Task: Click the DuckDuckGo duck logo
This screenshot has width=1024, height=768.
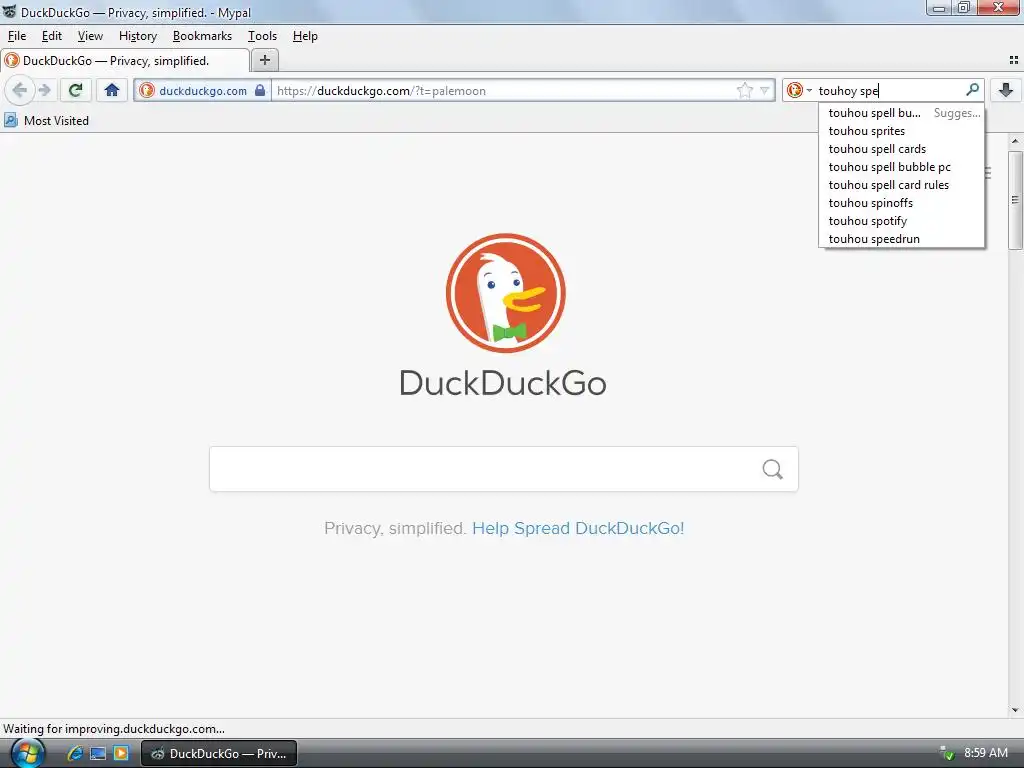Action: click(505, 293)
